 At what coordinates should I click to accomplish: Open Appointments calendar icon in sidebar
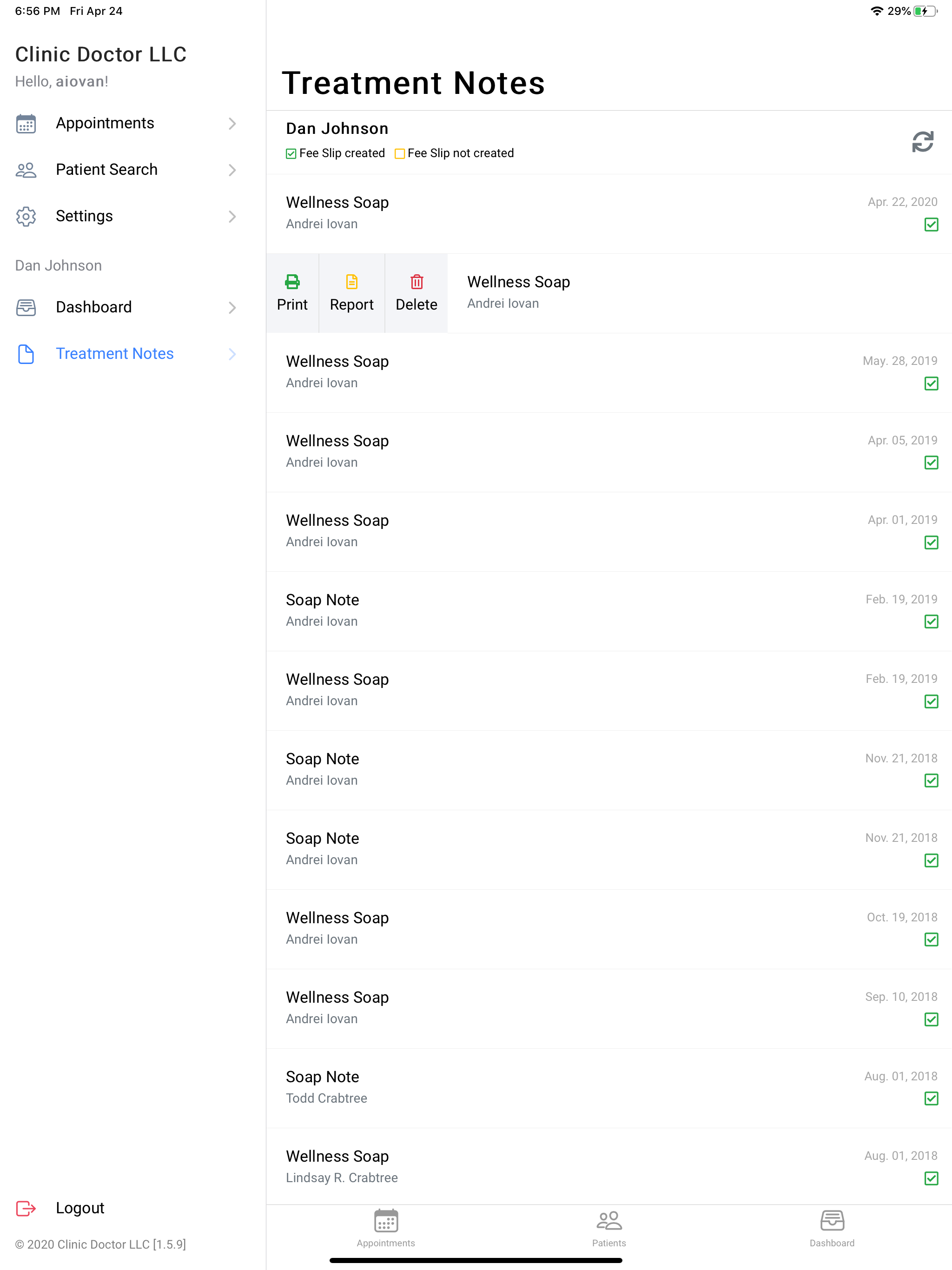pos(26,124)
